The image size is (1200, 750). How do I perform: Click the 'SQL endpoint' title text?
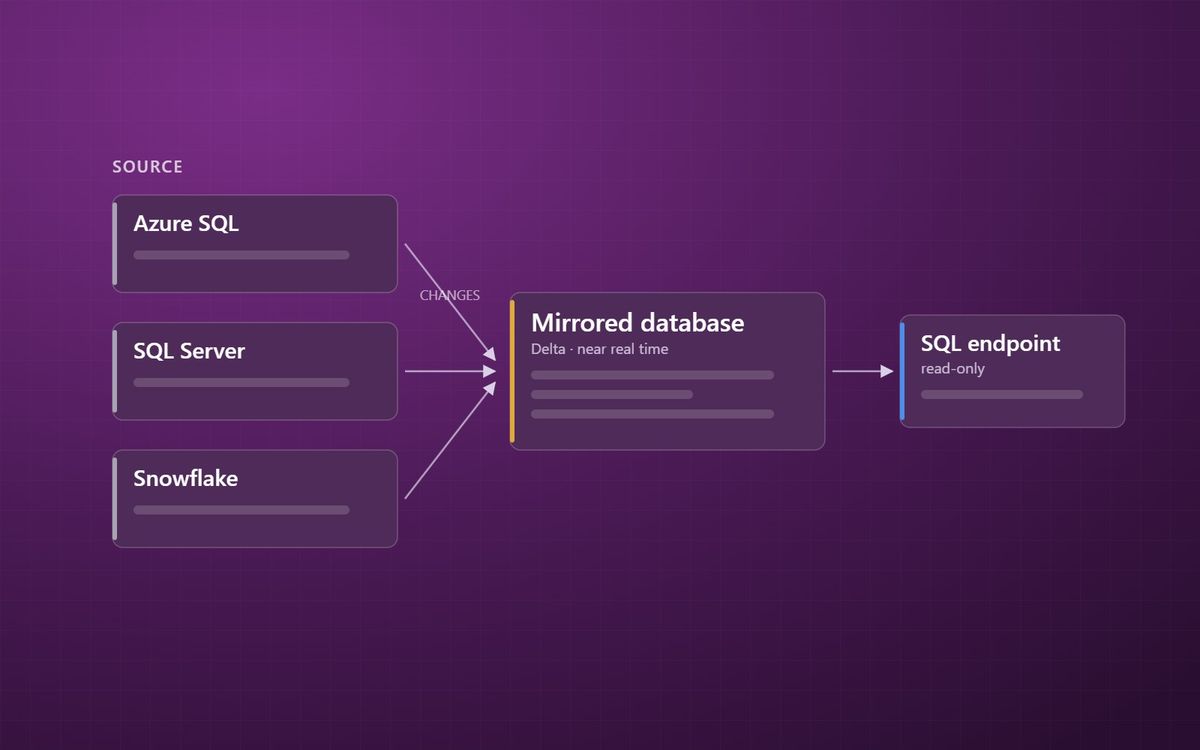pos(990,343)
